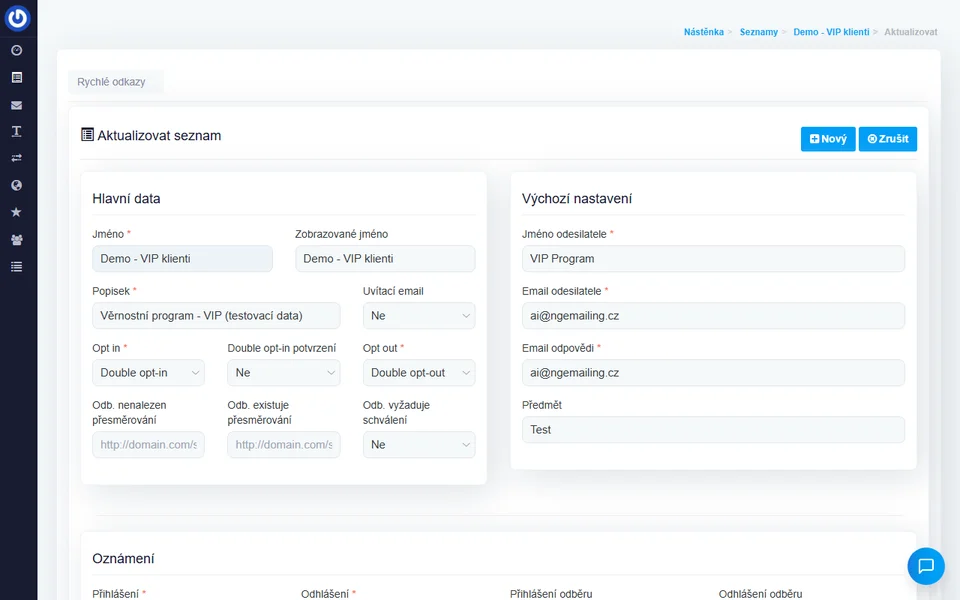Open the Odb. vyžaduje schválení dropdown

(418, 445)
